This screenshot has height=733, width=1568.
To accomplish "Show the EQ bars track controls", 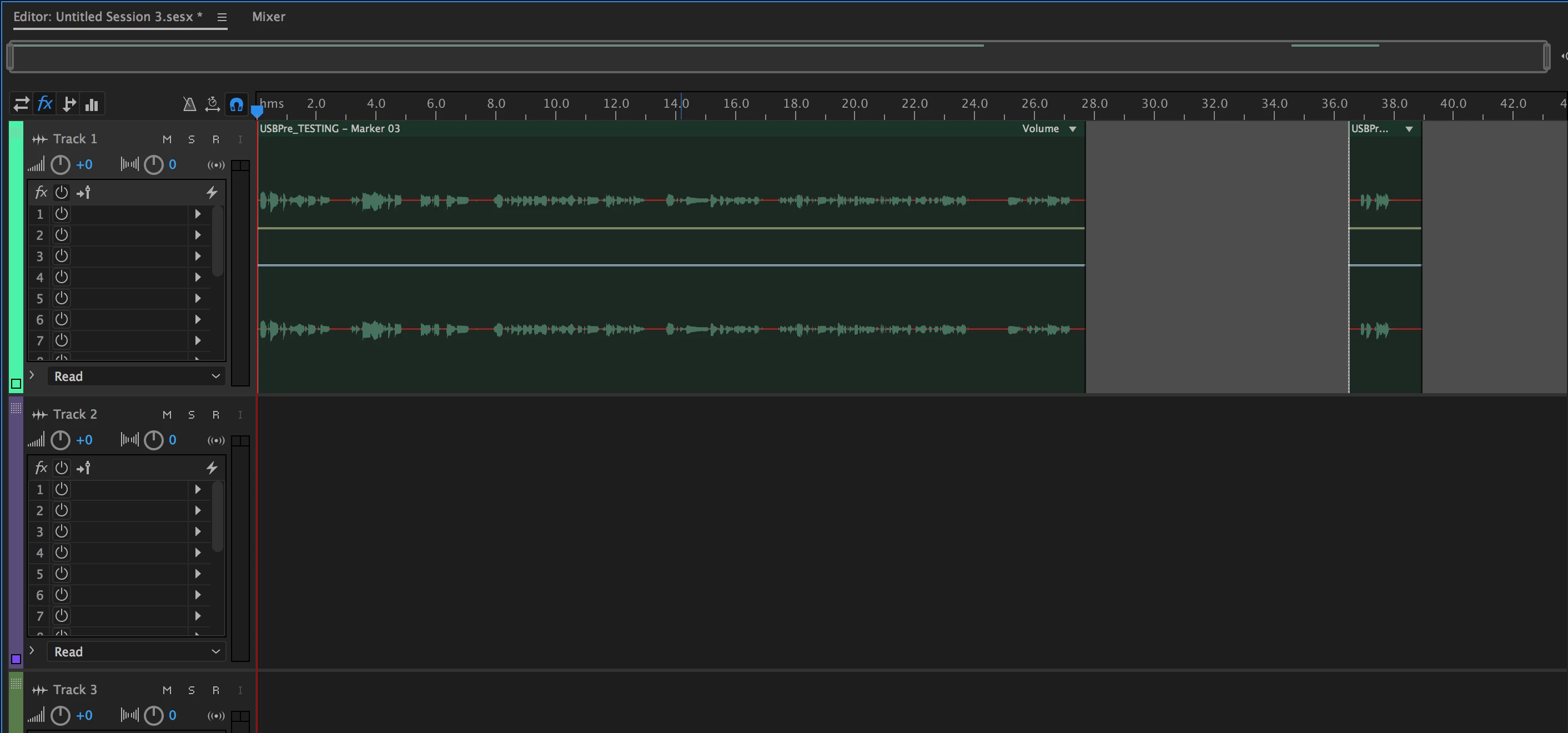I will [92, 104].
